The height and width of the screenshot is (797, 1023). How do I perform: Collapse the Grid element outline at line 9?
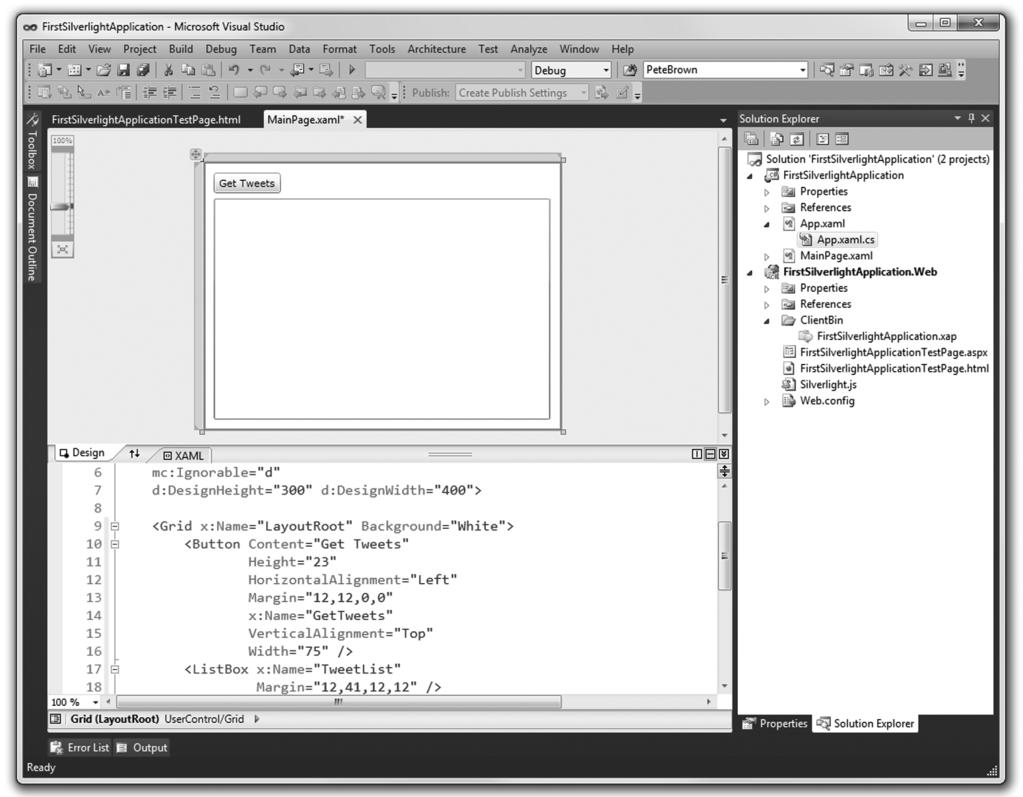115,526
